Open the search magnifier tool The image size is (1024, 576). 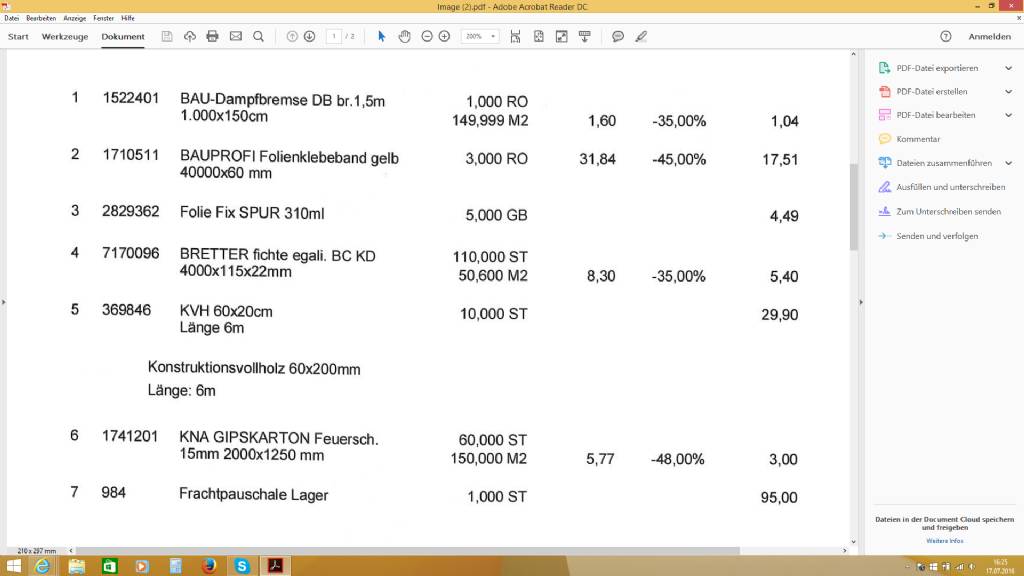click(258, 36)
